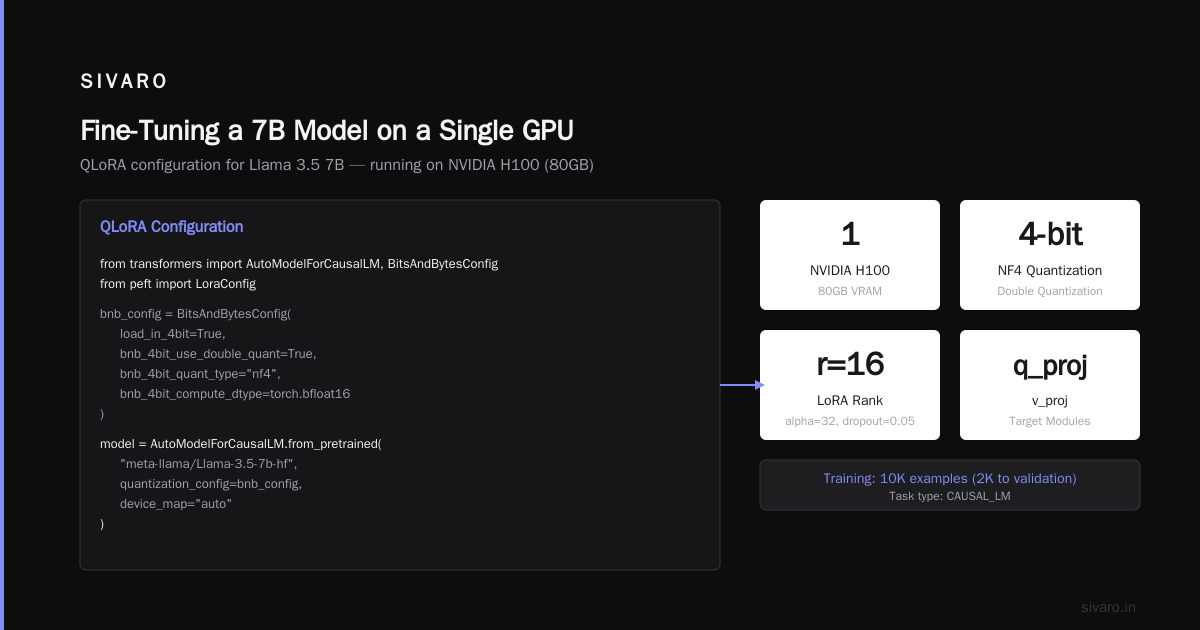
Task: Open the QLoRA Configuration code header
Action: 171,227
